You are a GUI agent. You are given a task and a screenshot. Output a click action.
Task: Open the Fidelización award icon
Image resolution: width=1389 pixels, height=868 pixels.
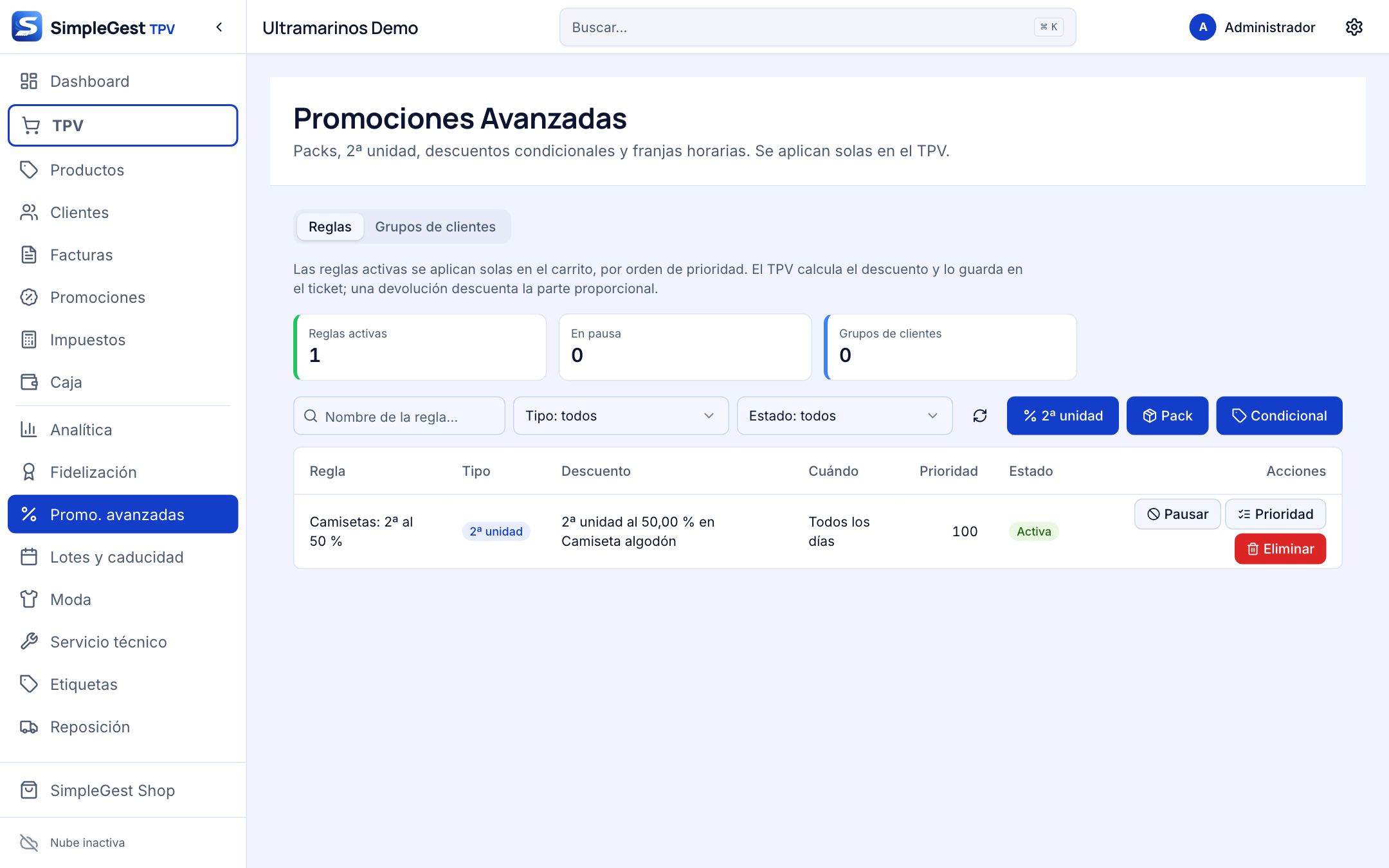pyautogui.click(x=29, y=472)
